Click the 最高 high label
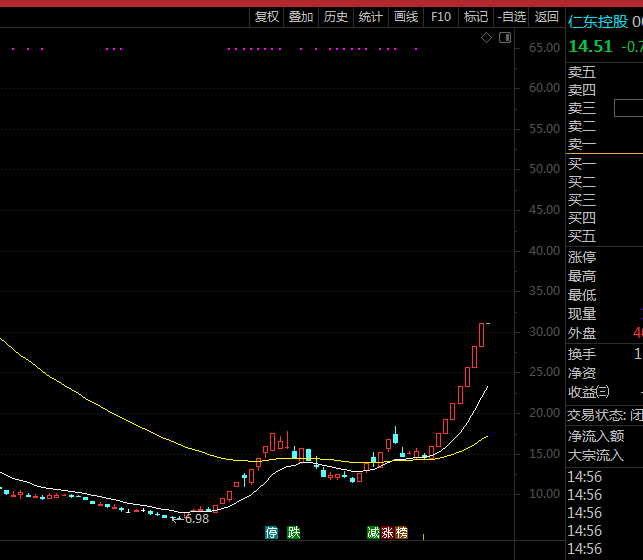643x560 pixels. pyautogui.click(x=582, y=276)
